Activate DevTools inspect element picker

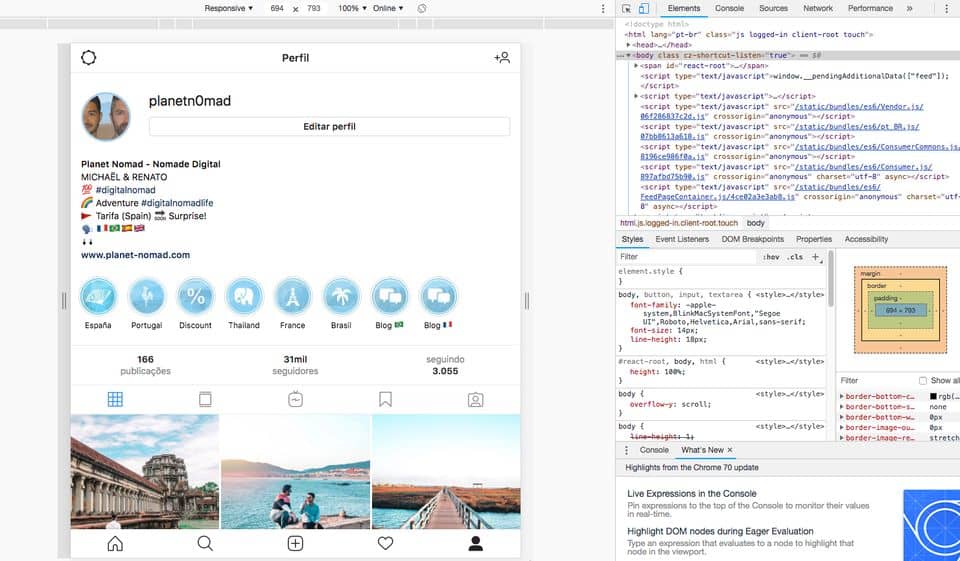[x=626, y=9]
